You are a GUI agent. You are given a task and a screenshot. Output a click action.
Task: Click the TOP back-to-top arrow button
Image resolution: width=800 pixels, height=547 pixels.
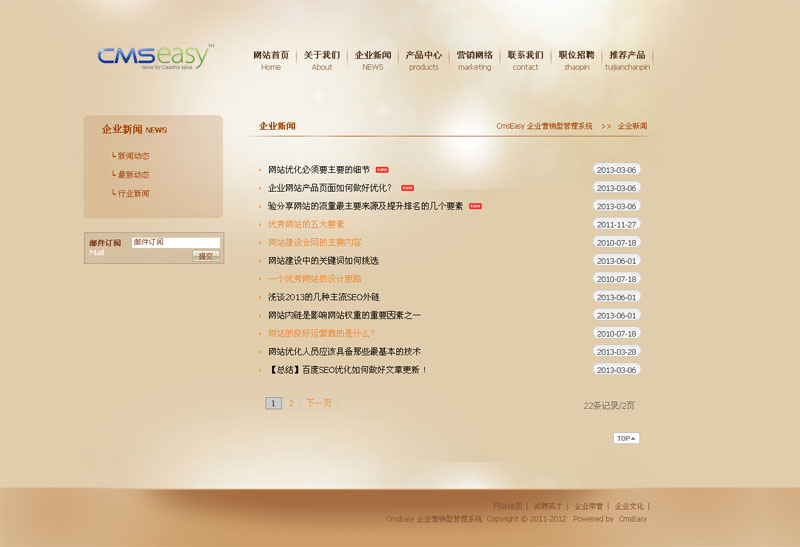(626, 438)
